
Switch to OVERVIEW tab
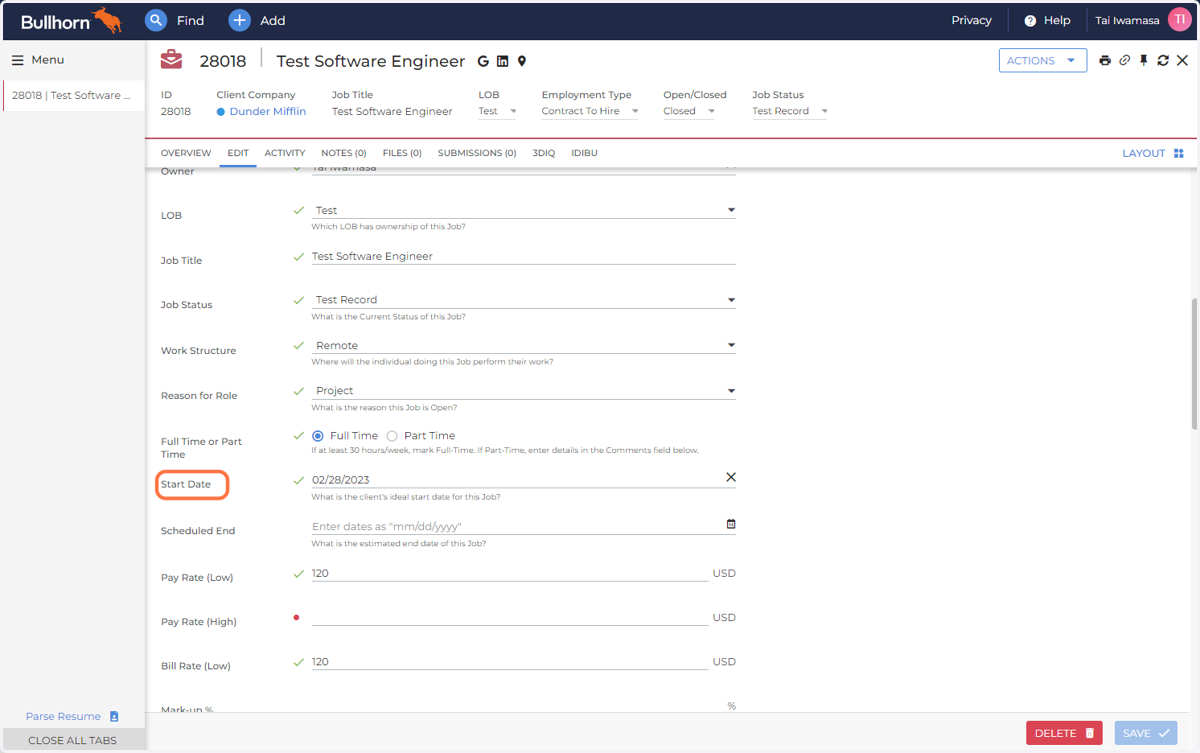pos(186,153)
